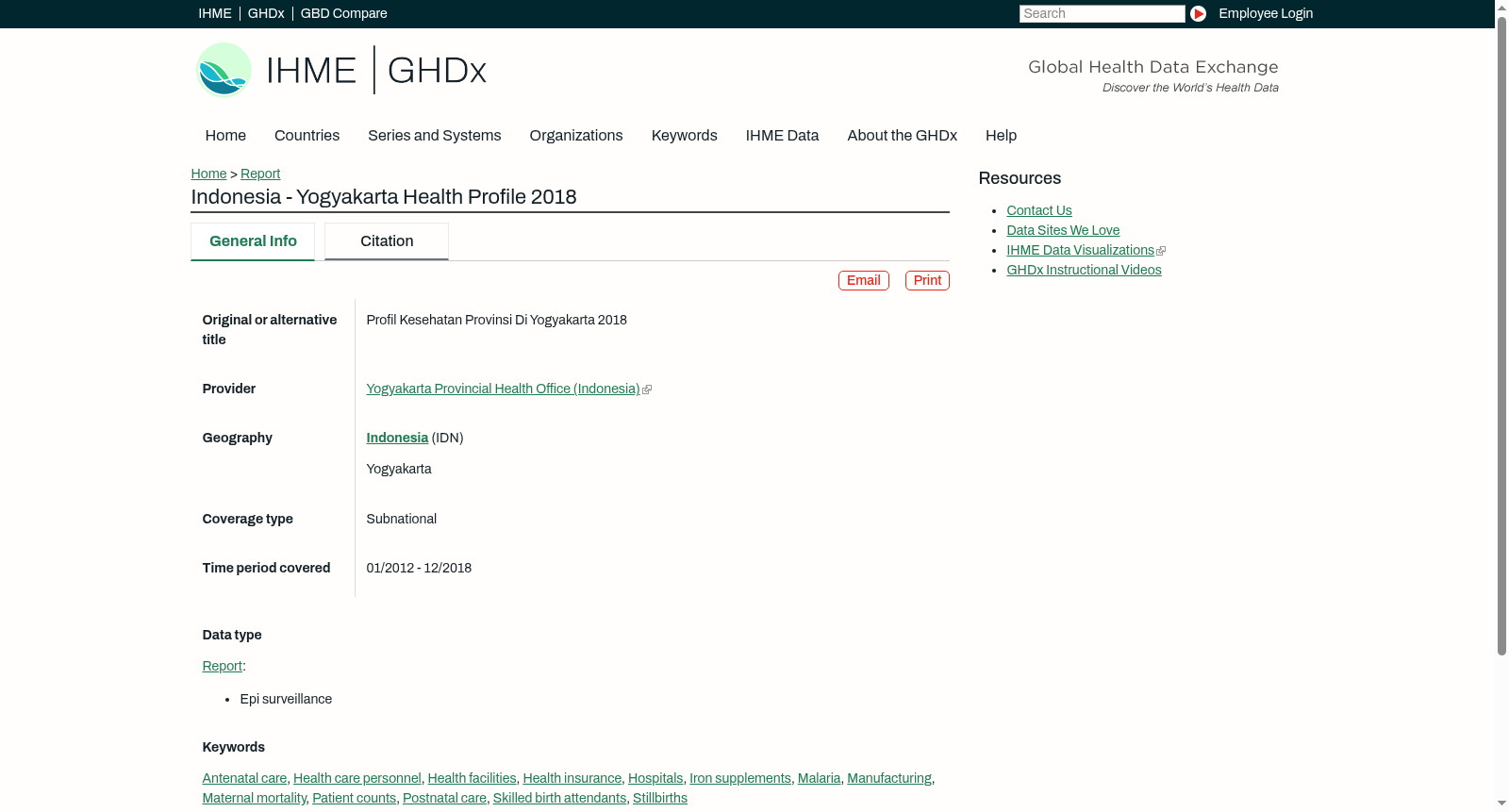1509x812 pixels.
Task: Switch to the Citation tab
Action: (387, 241)
